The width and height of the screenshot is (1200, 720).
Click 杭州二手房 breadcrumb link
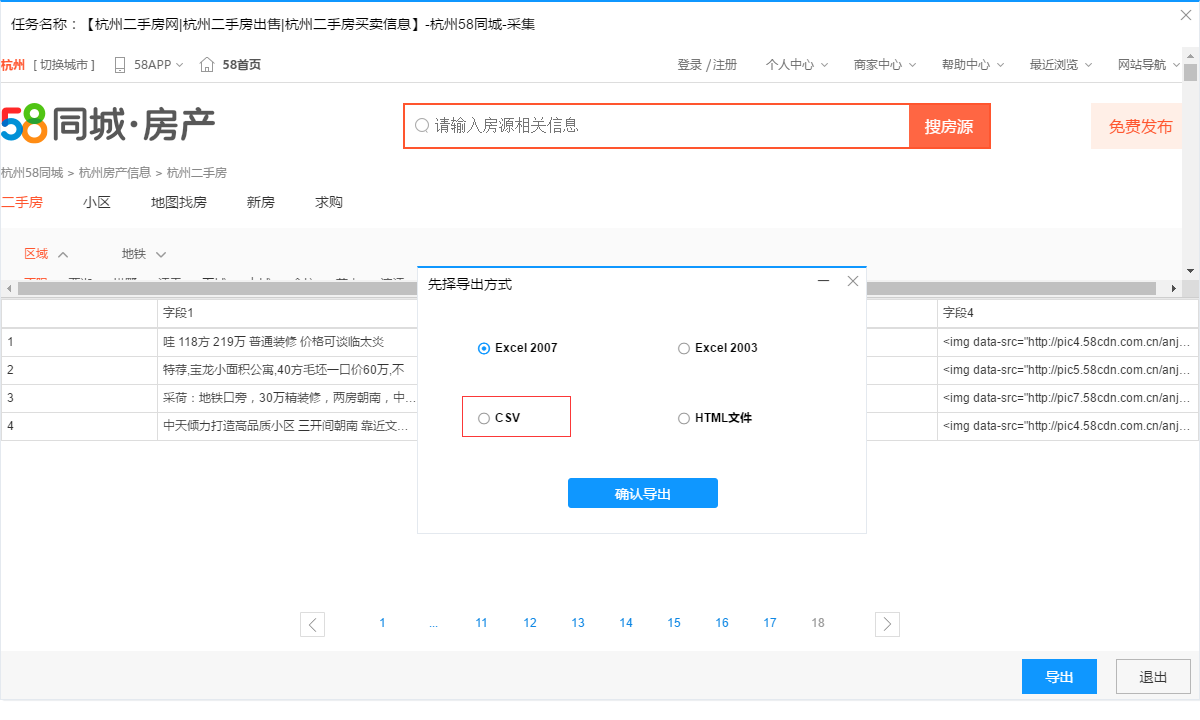[x=197, y=173]
